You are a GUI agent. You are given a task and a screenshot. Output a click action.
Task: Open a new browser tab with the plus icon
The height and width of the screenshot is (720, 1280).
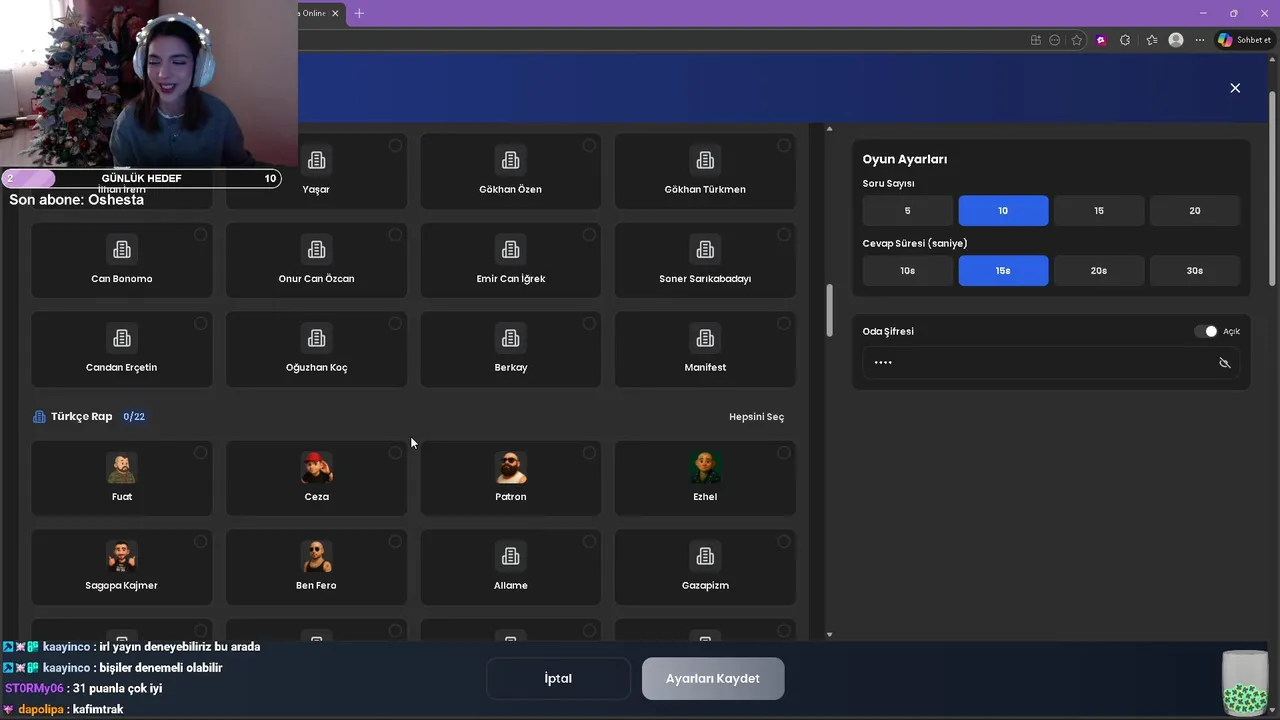point(359,13)
